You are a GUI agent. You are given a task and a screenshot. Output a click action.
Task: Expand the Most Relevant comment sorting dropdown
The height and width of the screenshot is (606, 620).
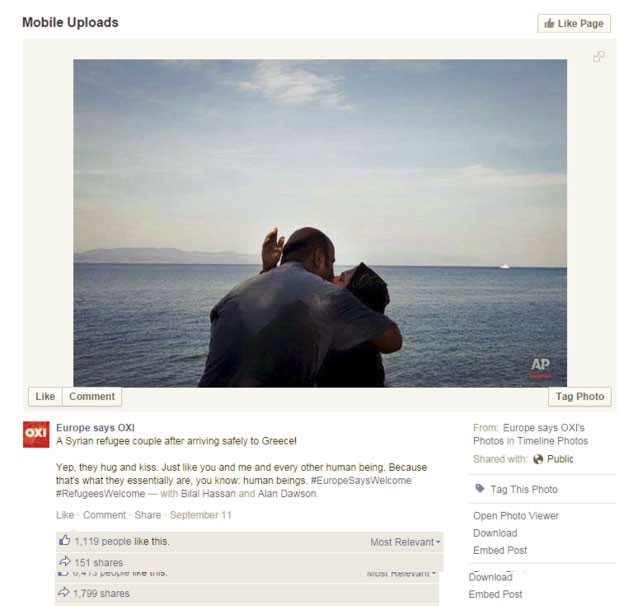click(x=405, y=542)
